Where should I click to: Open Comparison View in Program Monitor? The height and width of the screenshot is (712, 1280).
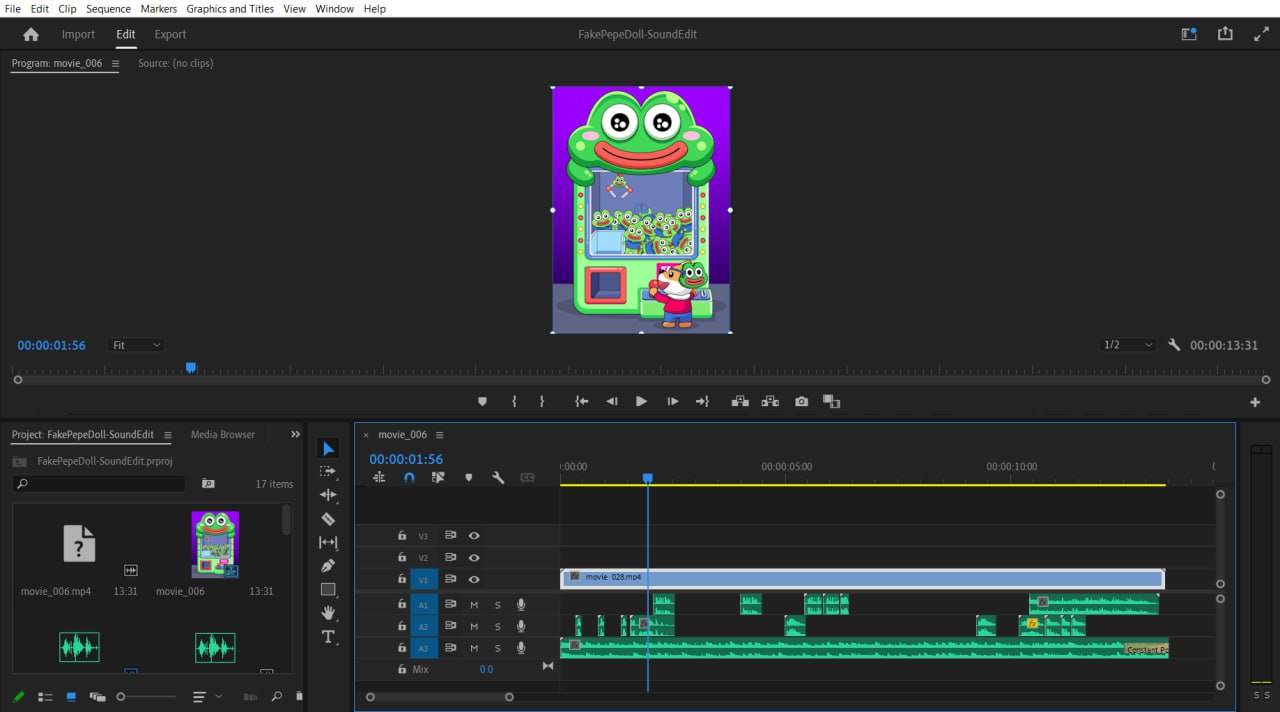[x=831, y=401]
